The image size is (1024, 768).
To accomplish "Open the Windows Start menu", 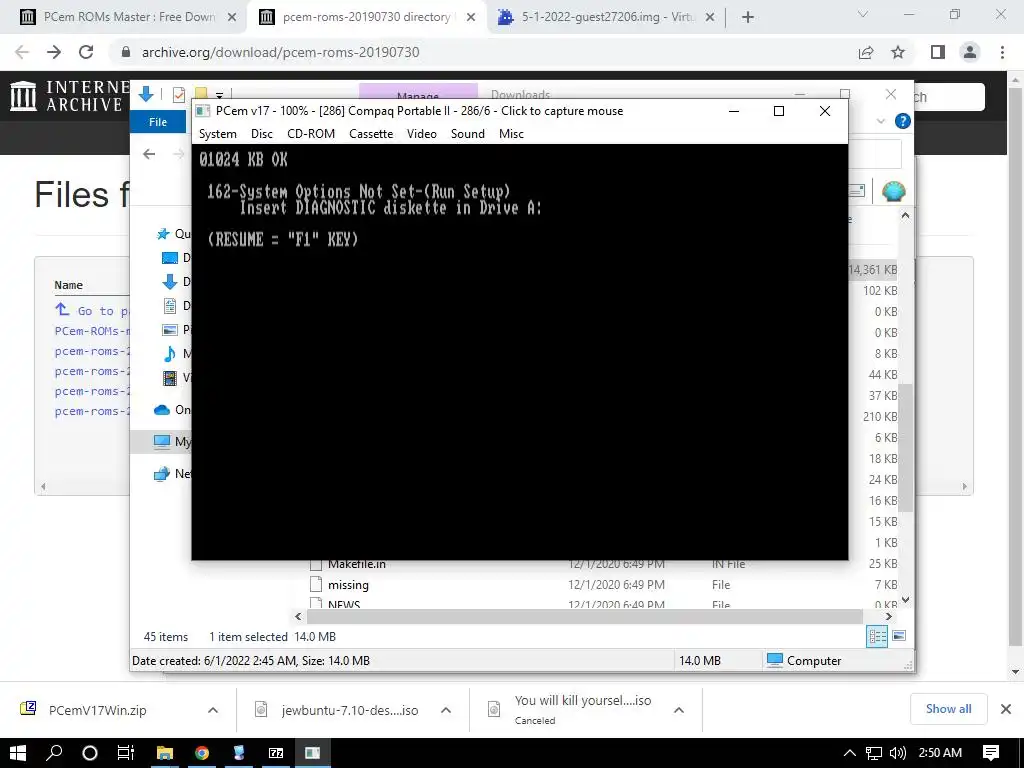I will (18, 753).
